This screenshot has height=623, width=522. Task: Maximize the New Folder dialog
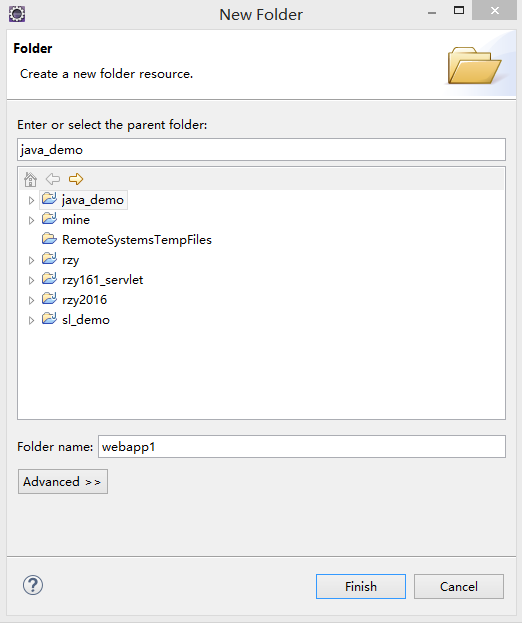(459, 10)
